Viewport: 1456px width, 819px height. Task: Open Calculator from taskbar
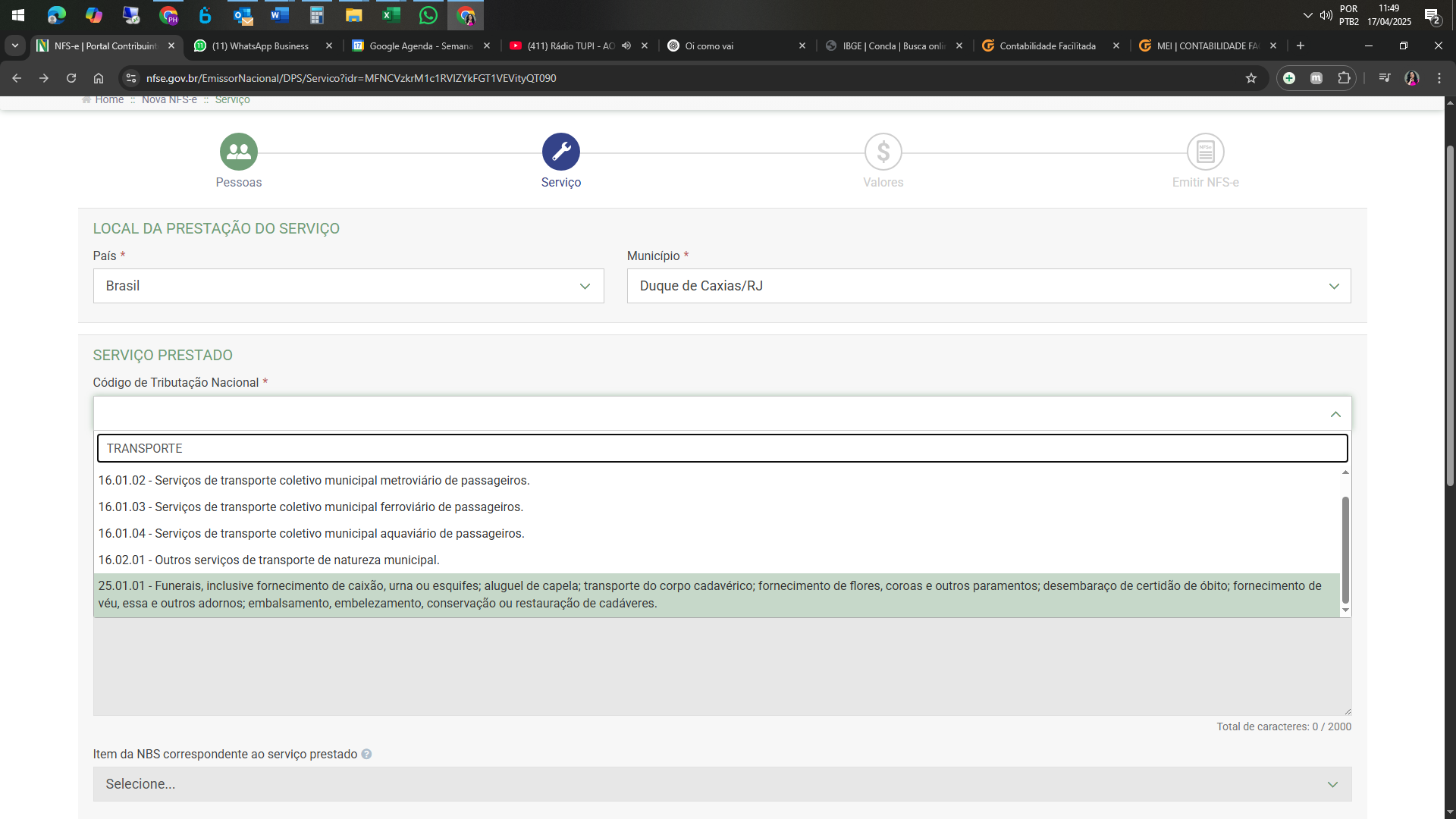pos(317,15)
